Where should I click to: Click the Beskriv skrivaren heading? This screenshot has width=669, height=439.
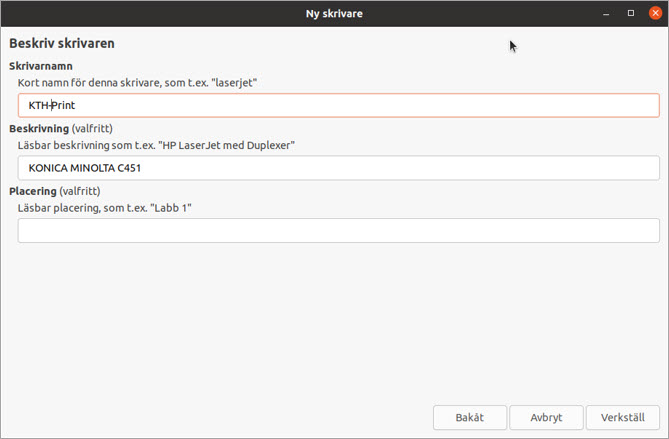point(61,44)
